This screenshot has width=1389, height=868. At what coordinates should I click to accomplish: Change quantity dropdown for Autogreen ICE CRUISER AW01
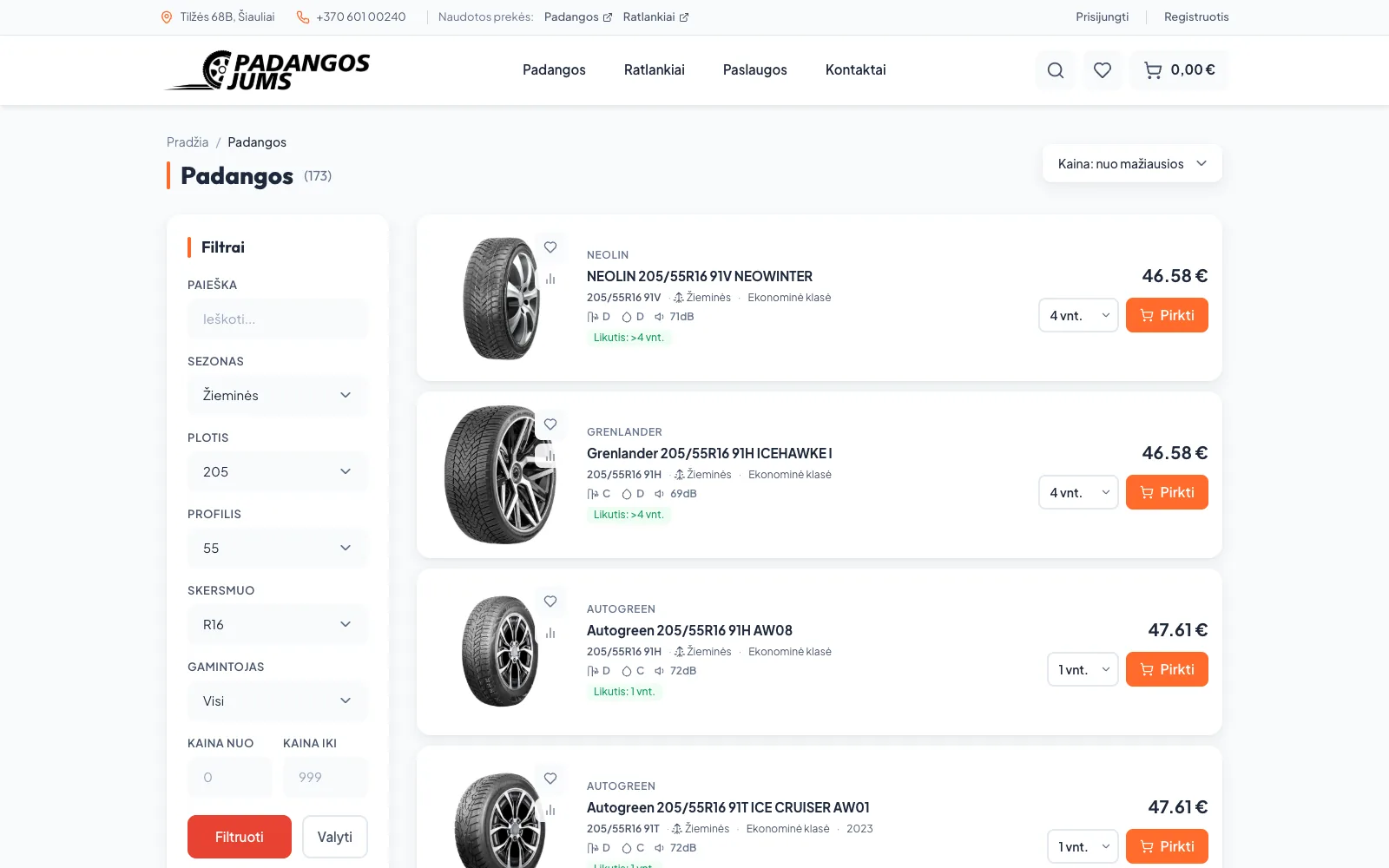click(1083, 846)
